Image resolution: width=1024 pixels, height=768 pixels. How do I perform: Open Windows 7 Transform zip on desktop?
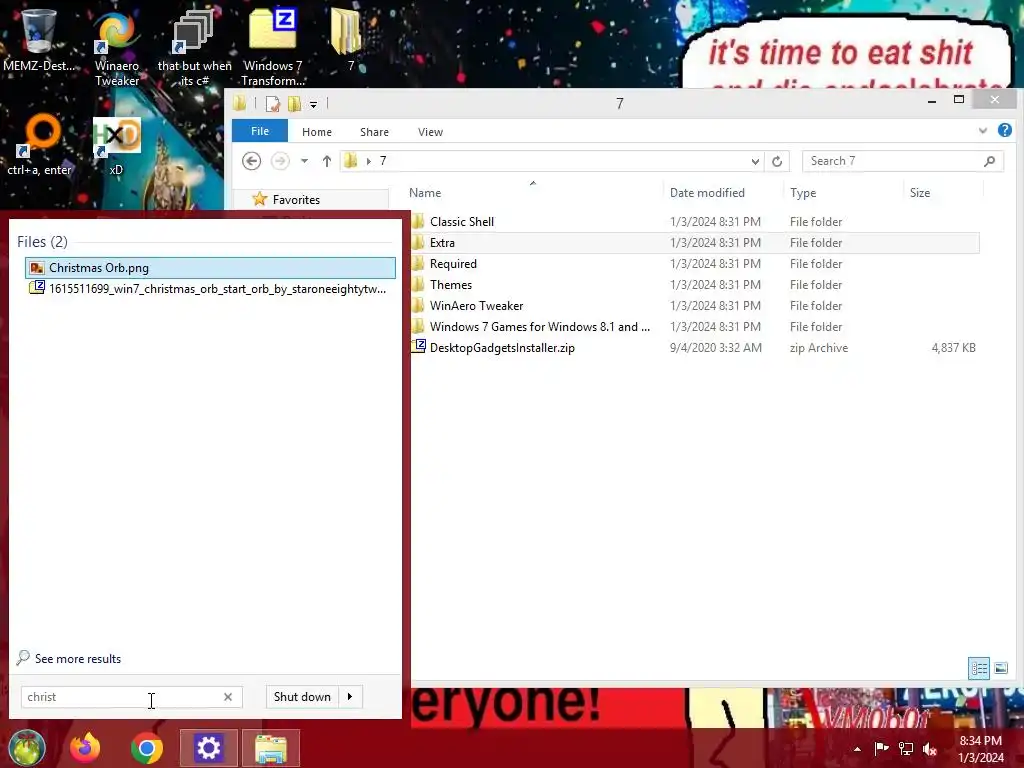click(x=273, y=47)
